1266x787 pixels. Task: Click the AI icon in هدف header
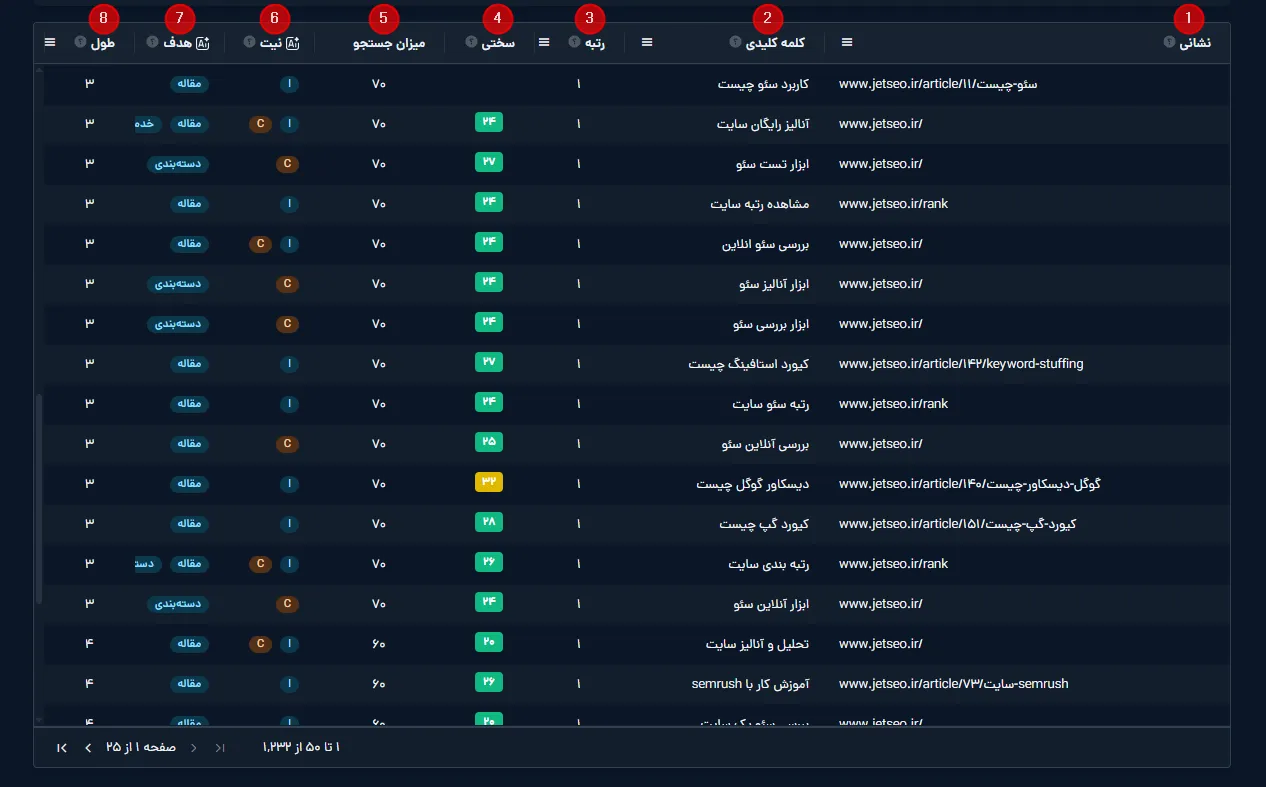coord(203,43)
